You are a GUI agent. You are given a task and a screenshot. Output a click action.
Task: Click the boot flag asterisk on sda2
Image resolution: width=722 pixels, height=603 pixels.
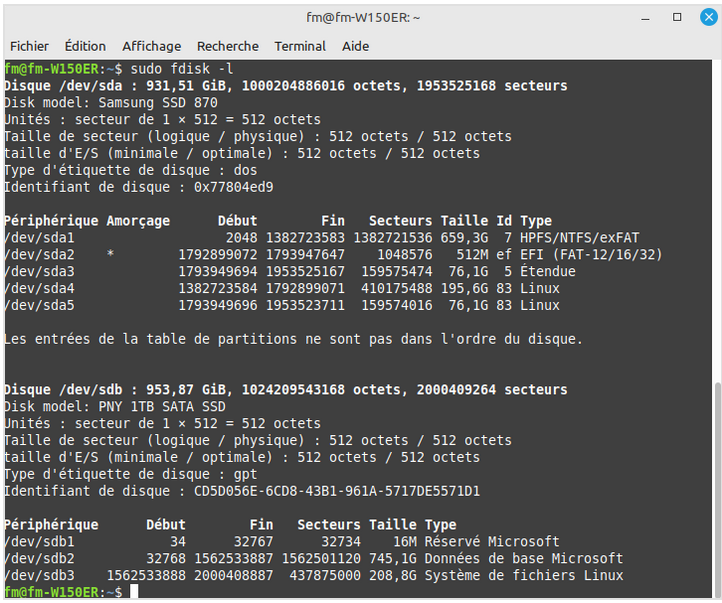pyautogui.click(x=111, y=255)
